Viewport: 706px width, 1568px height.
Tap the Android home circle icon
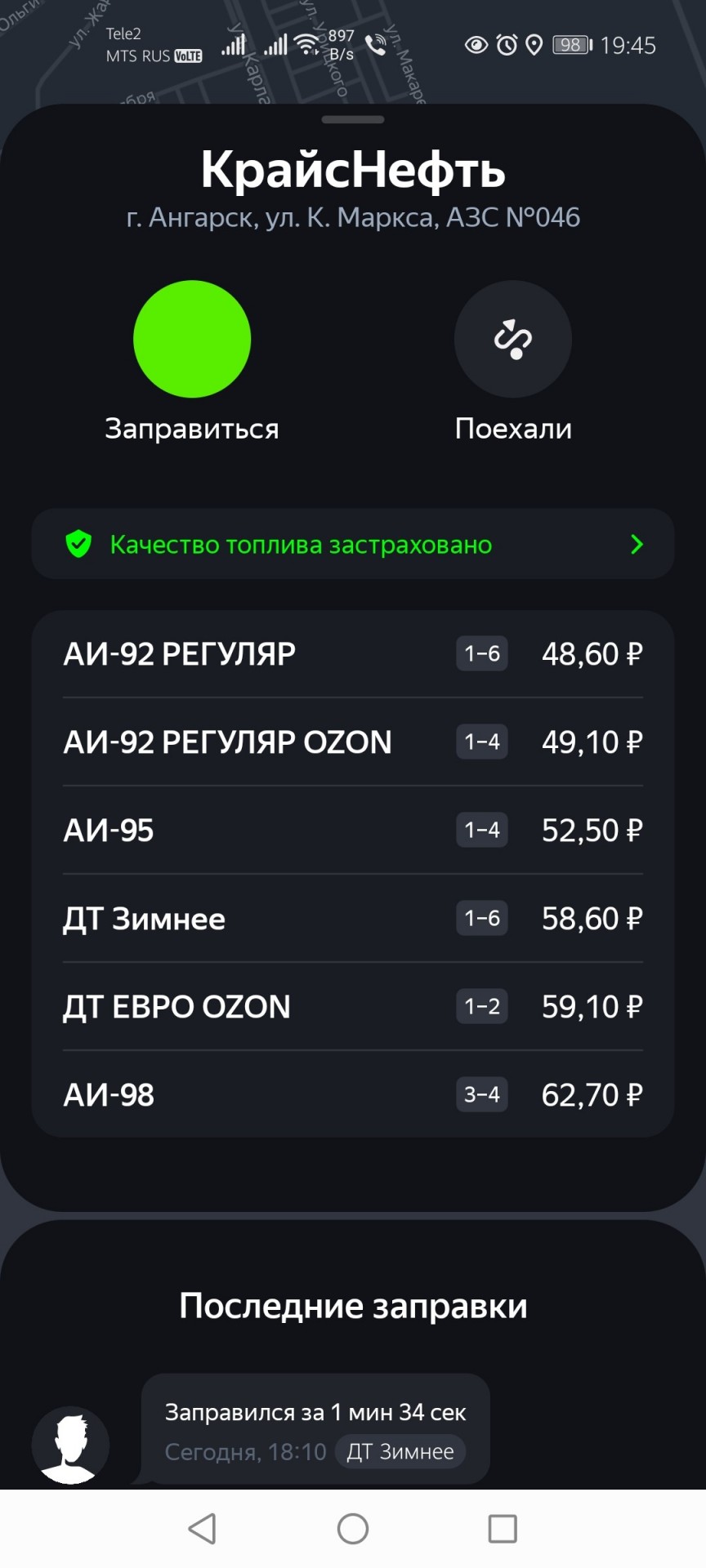353,1529
